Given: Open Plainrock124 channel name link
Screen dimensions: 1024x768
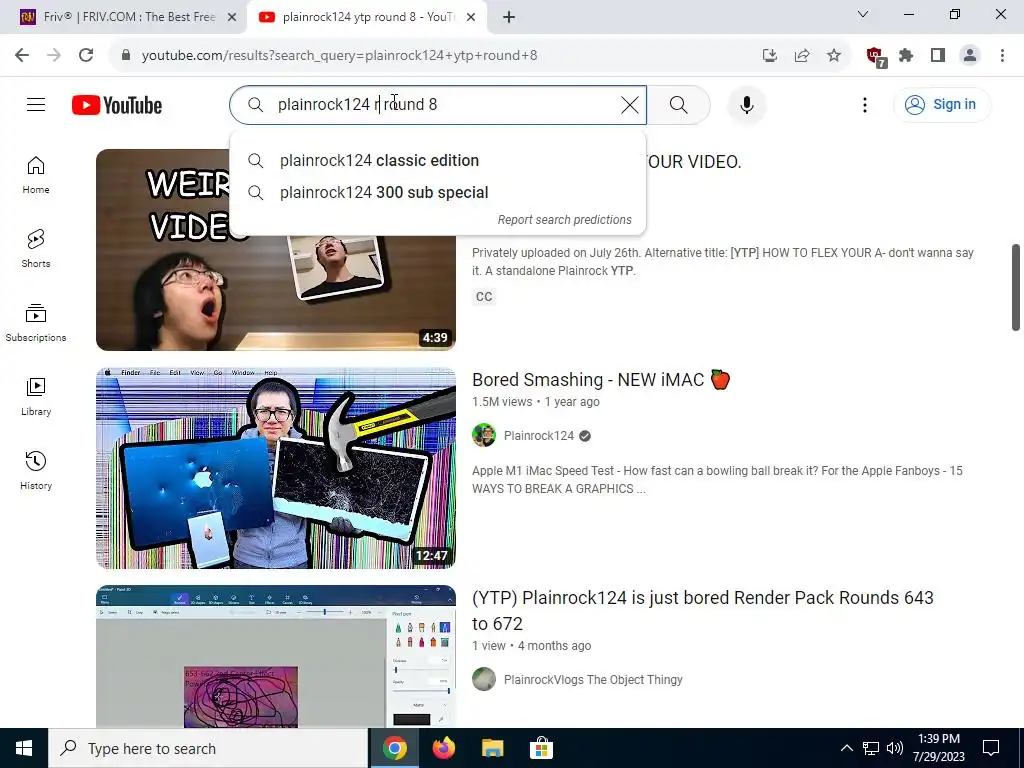Looking at the screenshot, I should pos(539,436).
